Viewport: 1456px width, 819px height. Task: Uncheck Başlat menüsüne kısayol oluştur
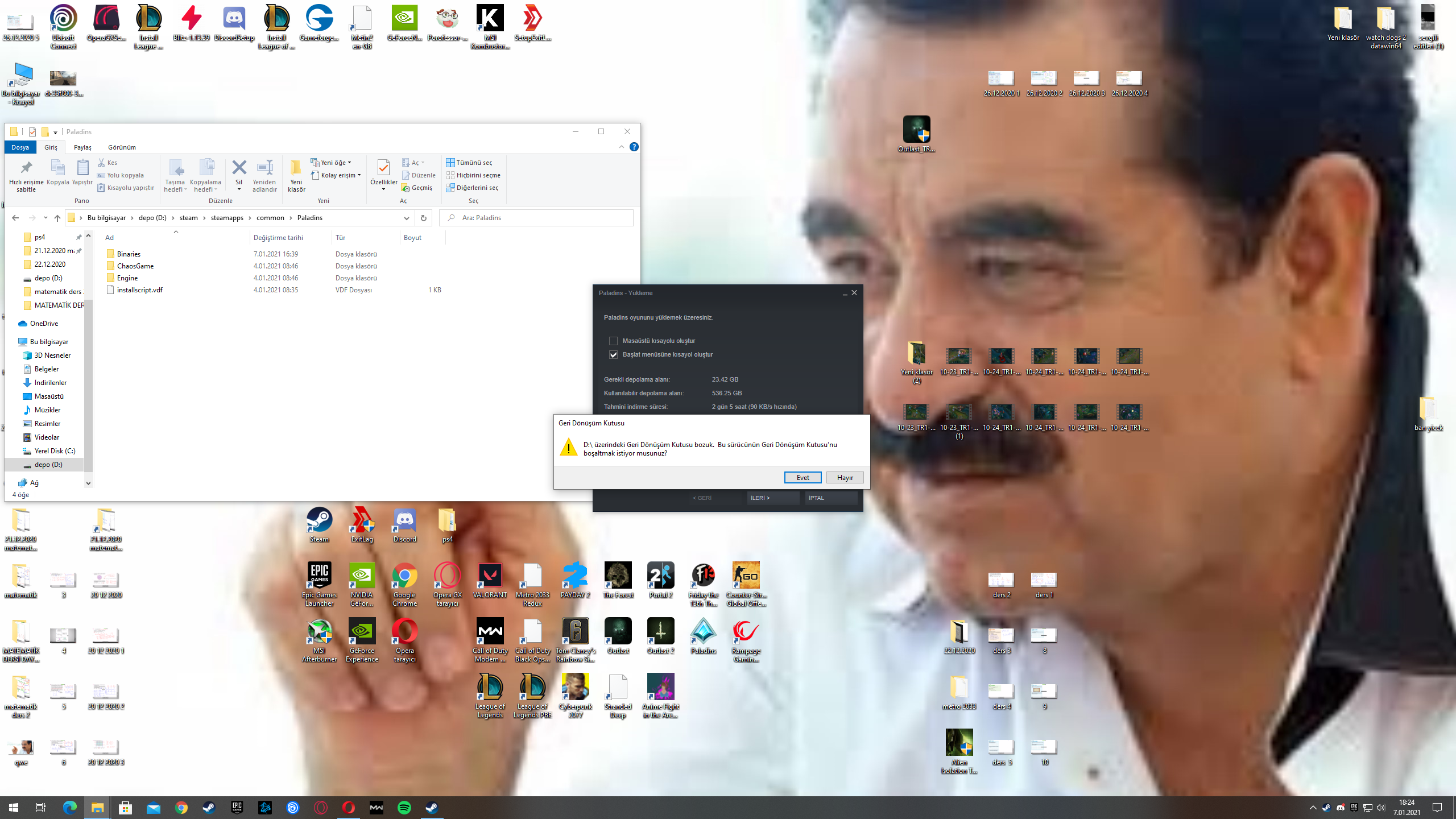click(x=613, y=355)
